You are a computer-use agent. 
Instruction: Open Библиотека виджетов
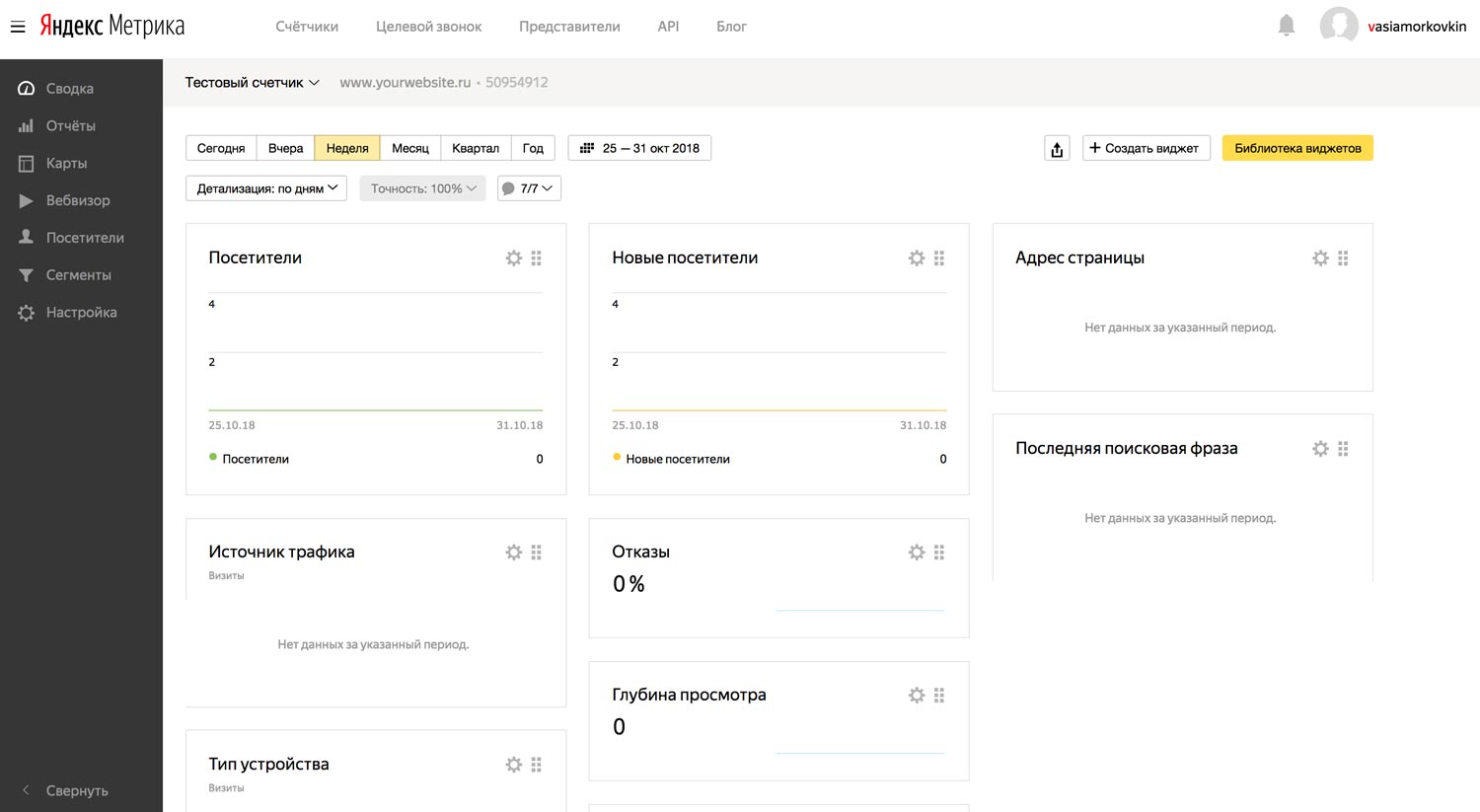click(1297, 148)
